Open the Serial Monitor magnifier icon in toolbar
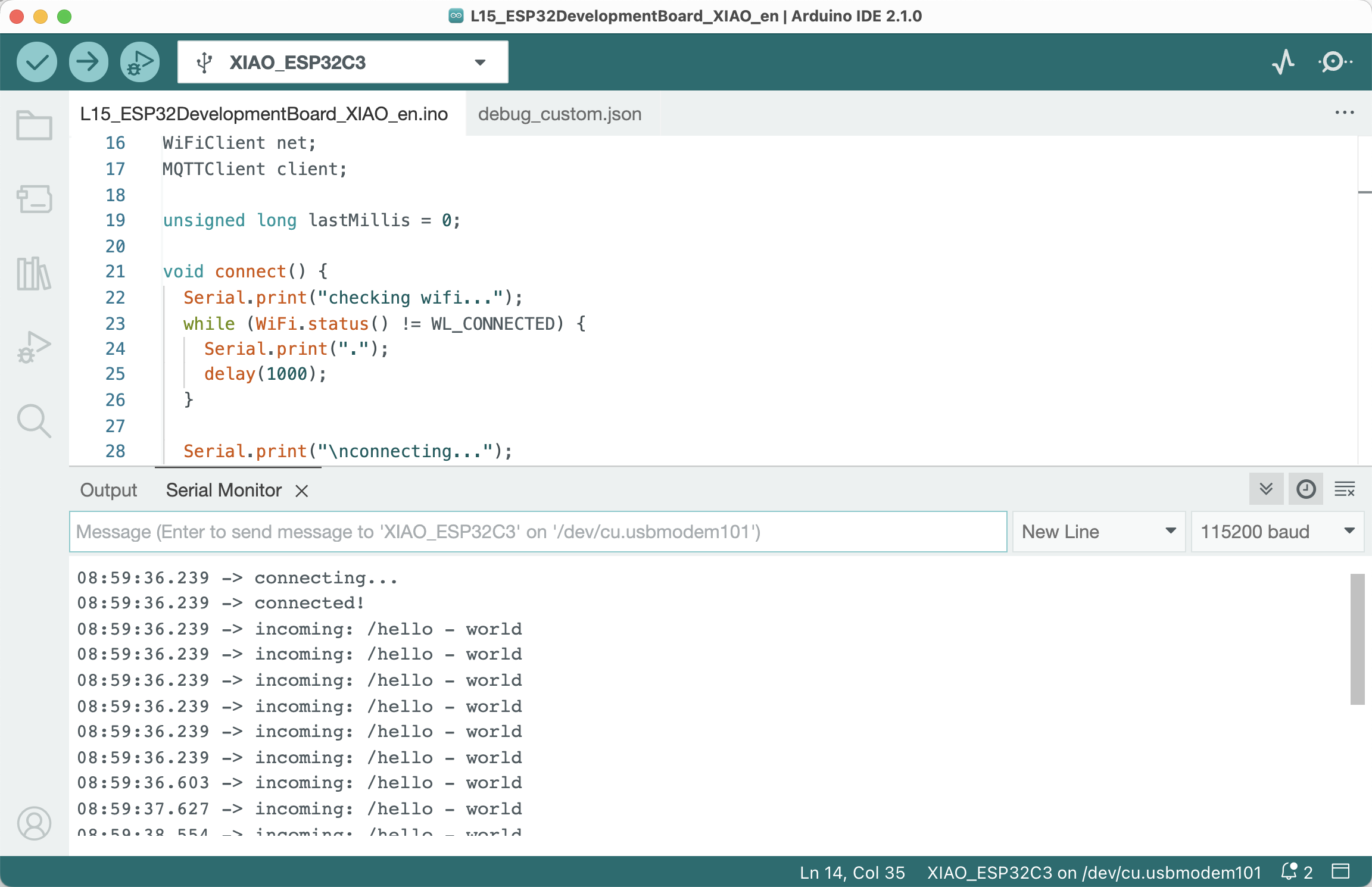This screenshot has width=1372, height=887. tap(1335, 62)
